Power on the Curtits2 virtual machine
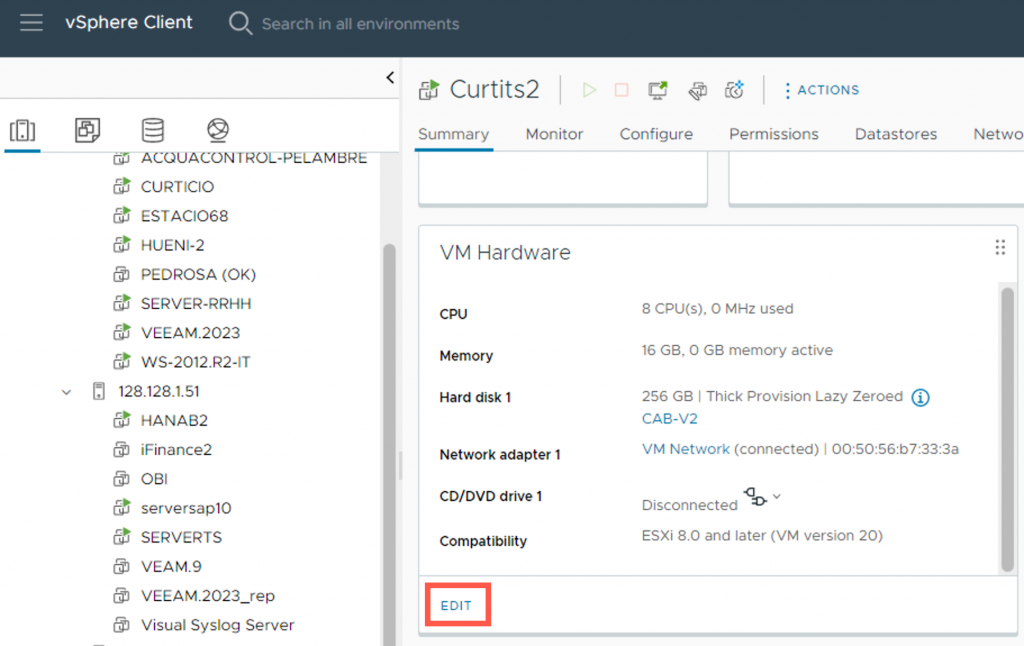The image size is (1024, 646). click(589, 89)
